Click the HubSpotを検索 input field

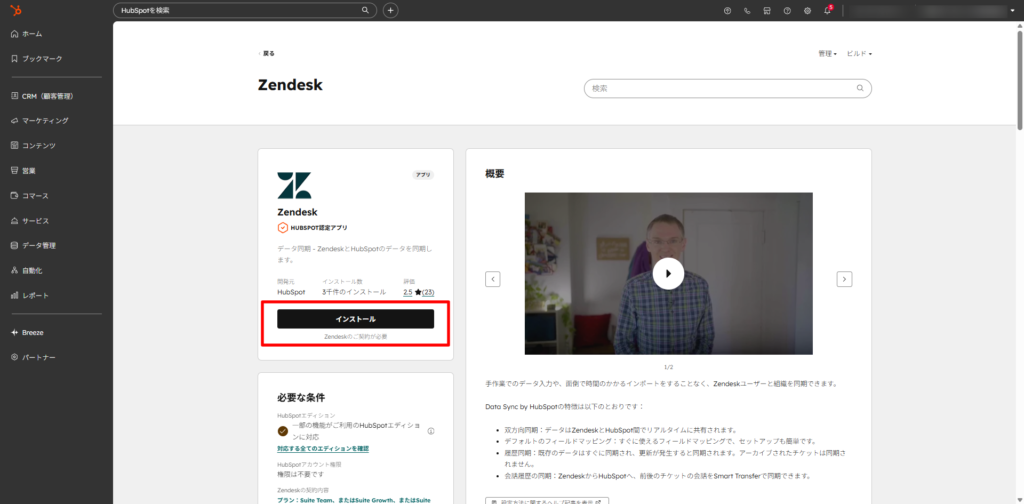245,10
